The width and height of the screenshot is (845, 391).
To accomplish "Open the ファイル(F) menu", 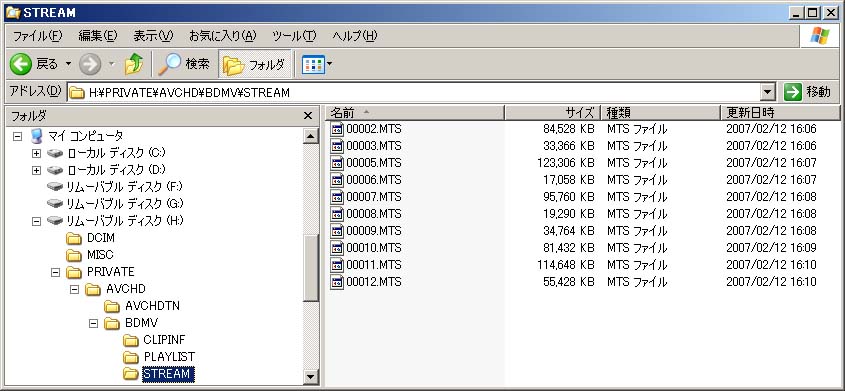I will tap(37, 36).
